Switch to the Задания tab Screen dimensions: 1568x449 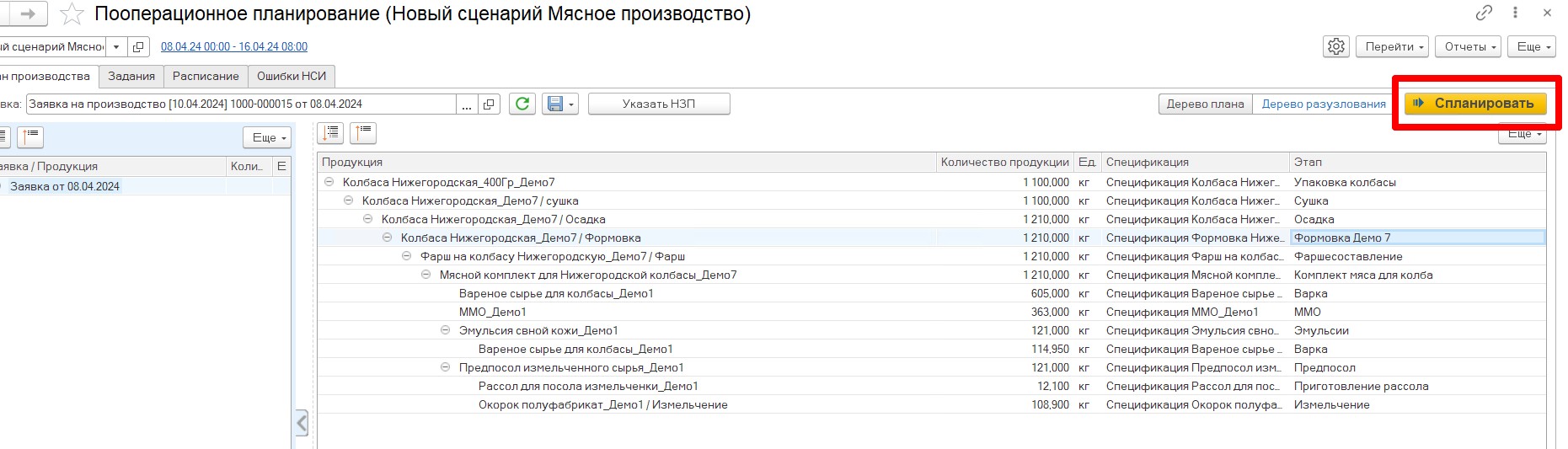(x=131, y=77)
